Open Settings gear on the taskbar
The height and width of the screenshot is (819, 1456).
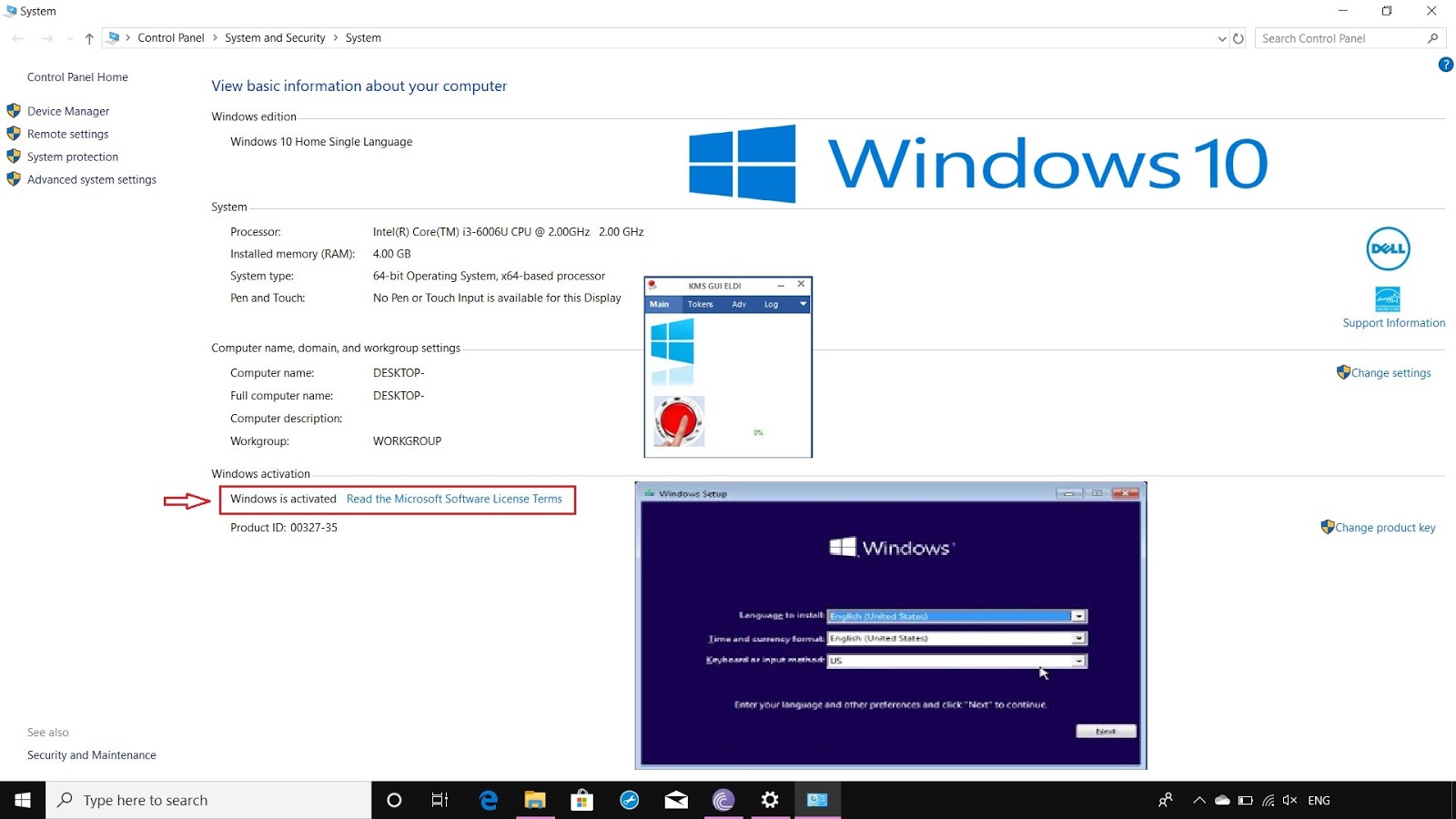(x=770, y=800)
